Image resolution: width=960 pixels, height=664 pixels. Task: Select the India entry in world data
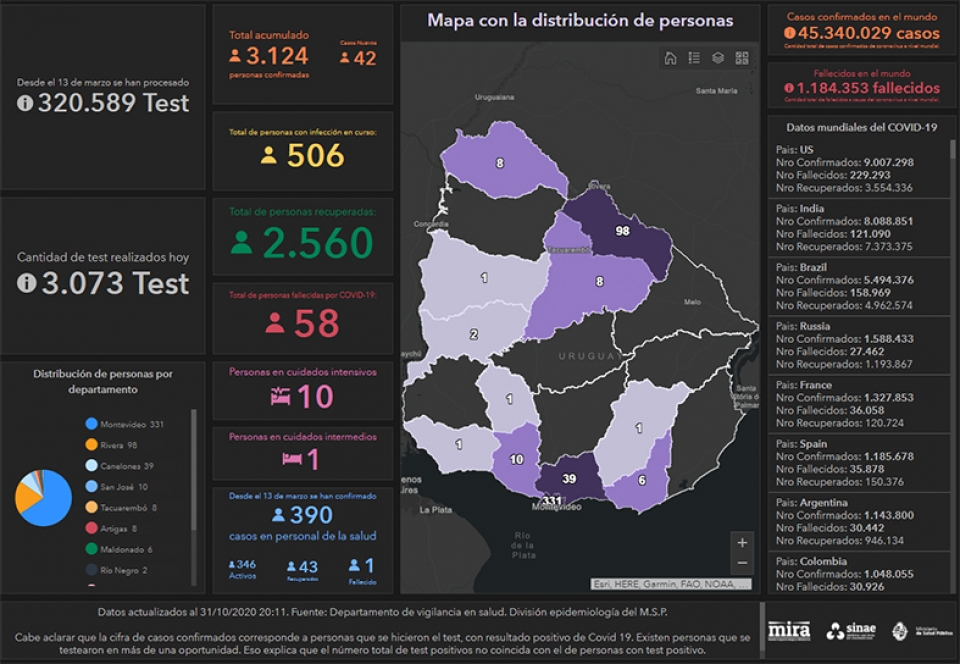pos(859,228)
